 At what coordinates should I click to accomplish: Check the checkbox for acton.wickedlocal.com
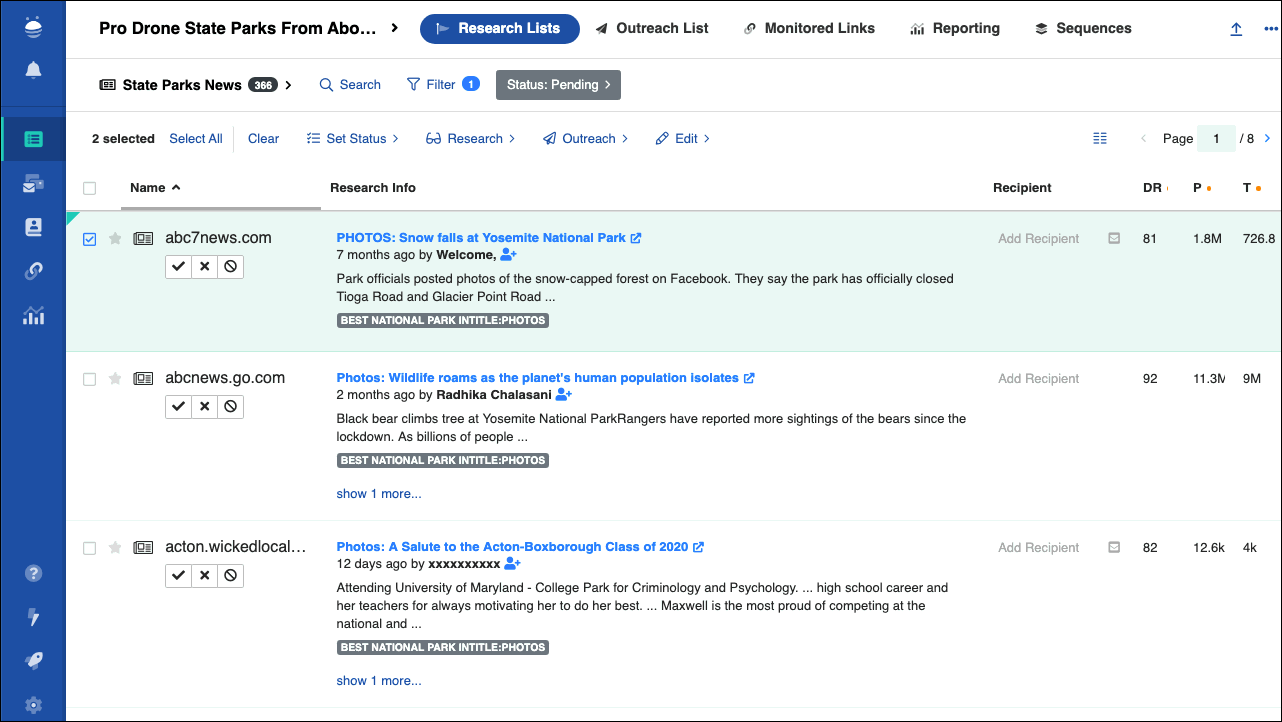tap(89, 547)
